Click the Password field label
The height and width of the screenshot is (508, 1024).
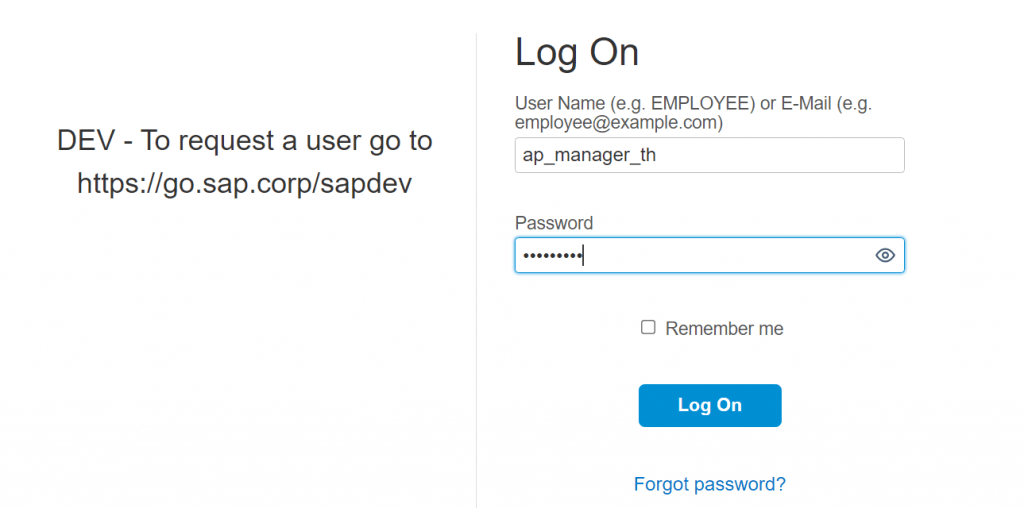[x=554, y=223]
